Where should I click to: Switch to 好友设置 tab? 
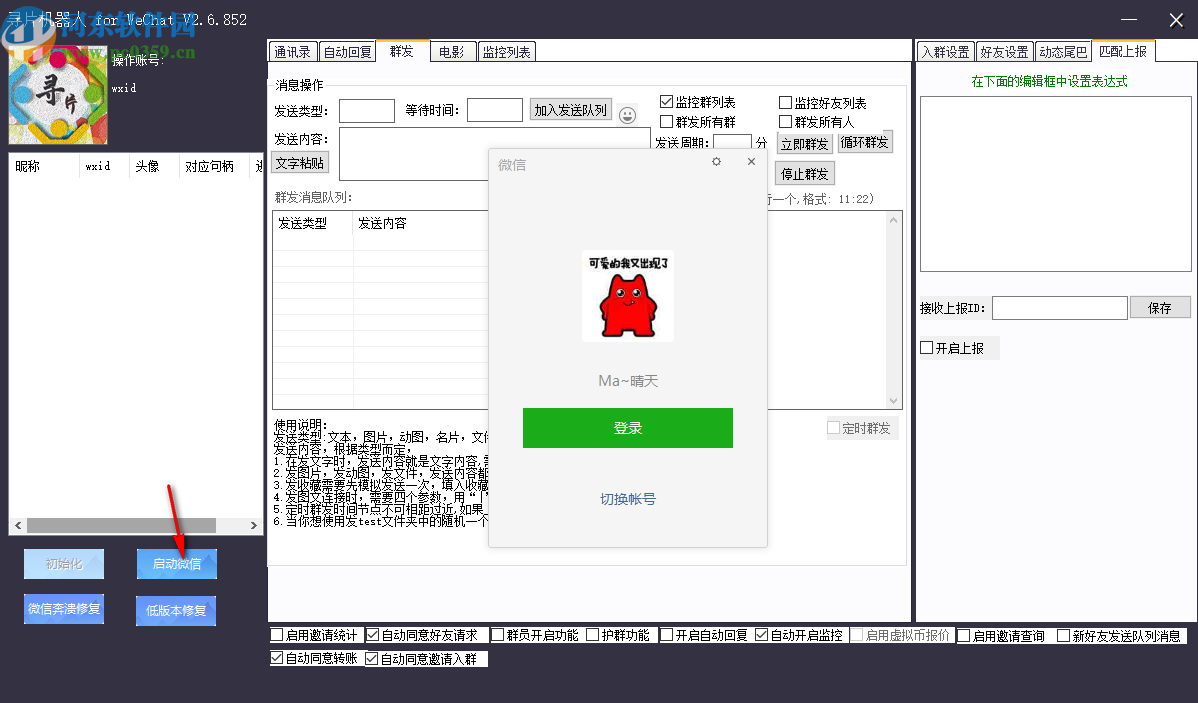[1005, 52]
